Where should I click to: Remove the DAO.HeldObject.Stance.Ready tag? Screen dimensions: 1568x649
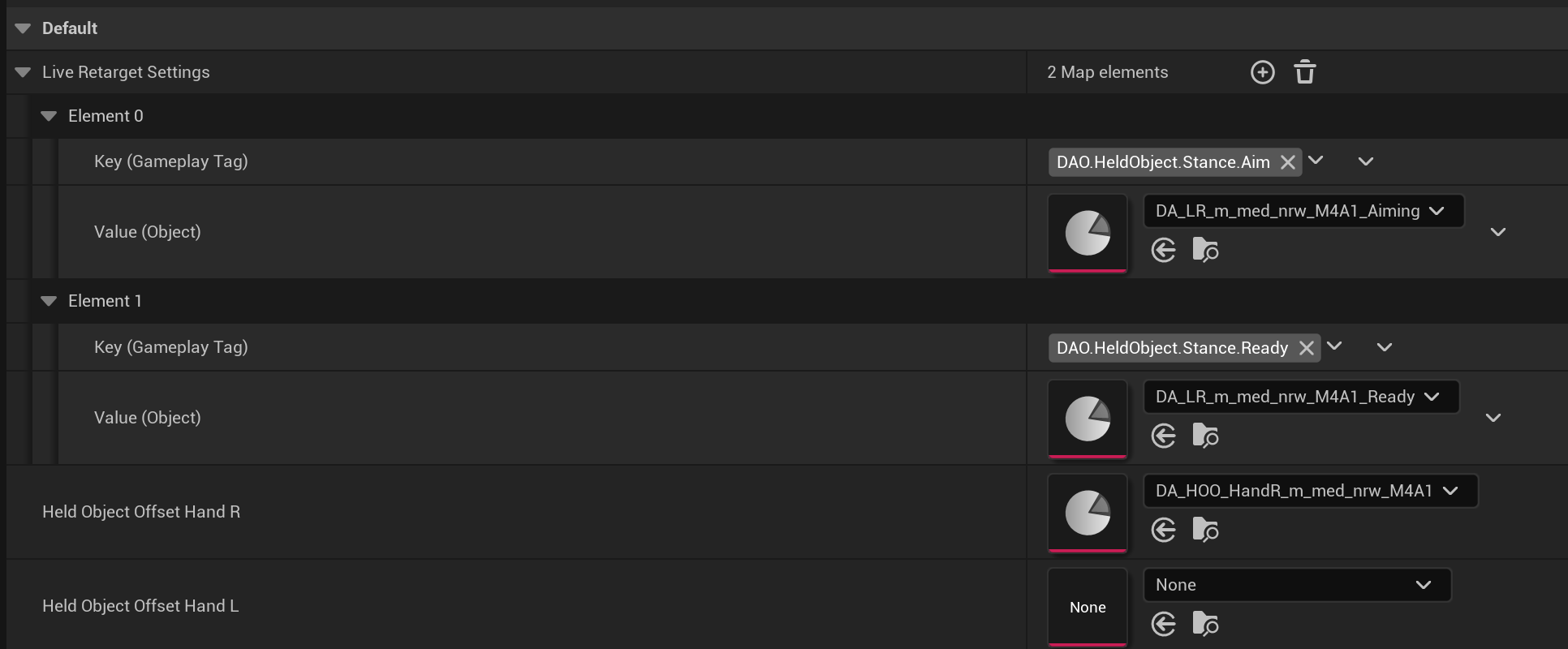tap(1306, 348)
